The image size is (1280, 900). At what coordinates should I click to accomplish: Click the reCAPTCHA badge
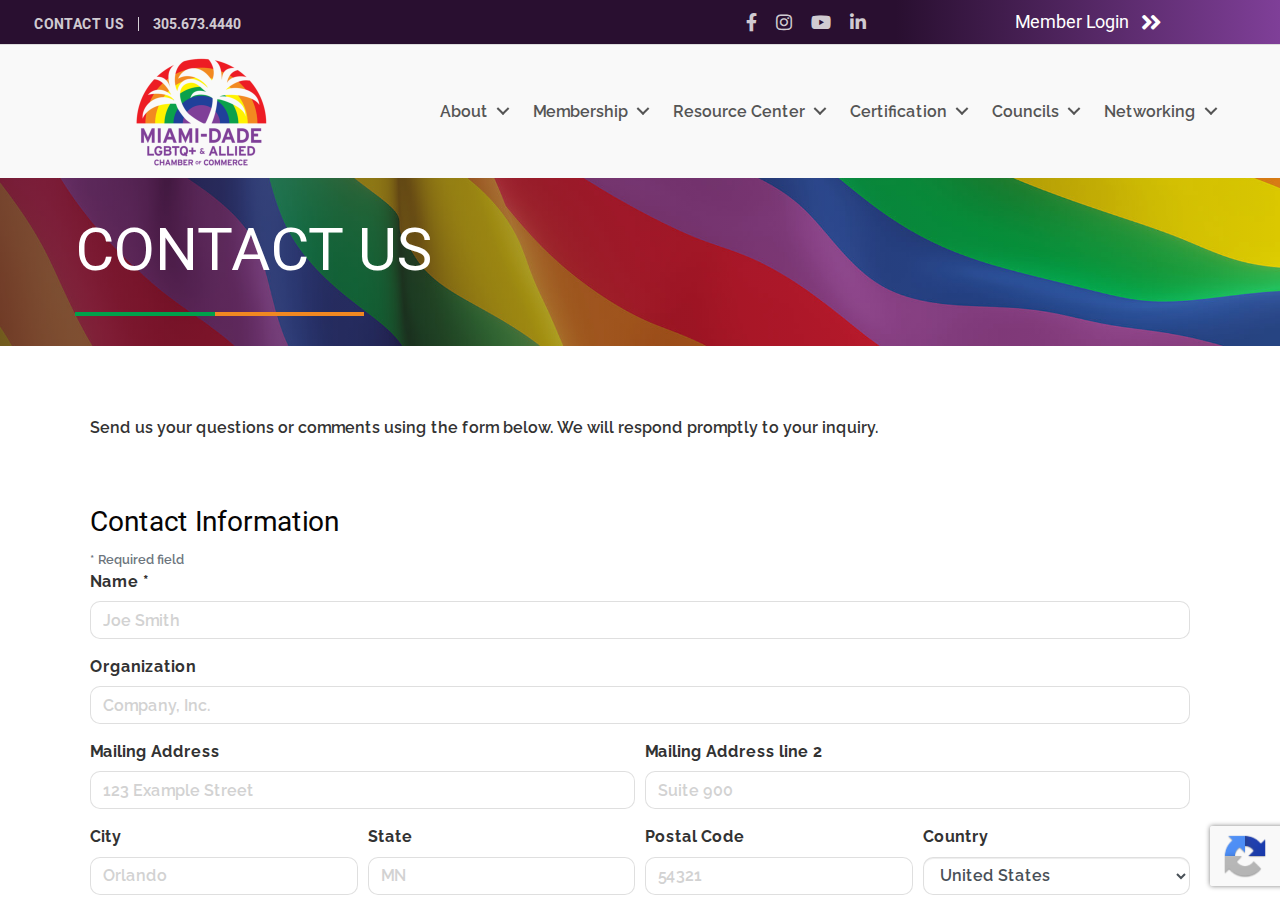click(x=1245, y=856)
